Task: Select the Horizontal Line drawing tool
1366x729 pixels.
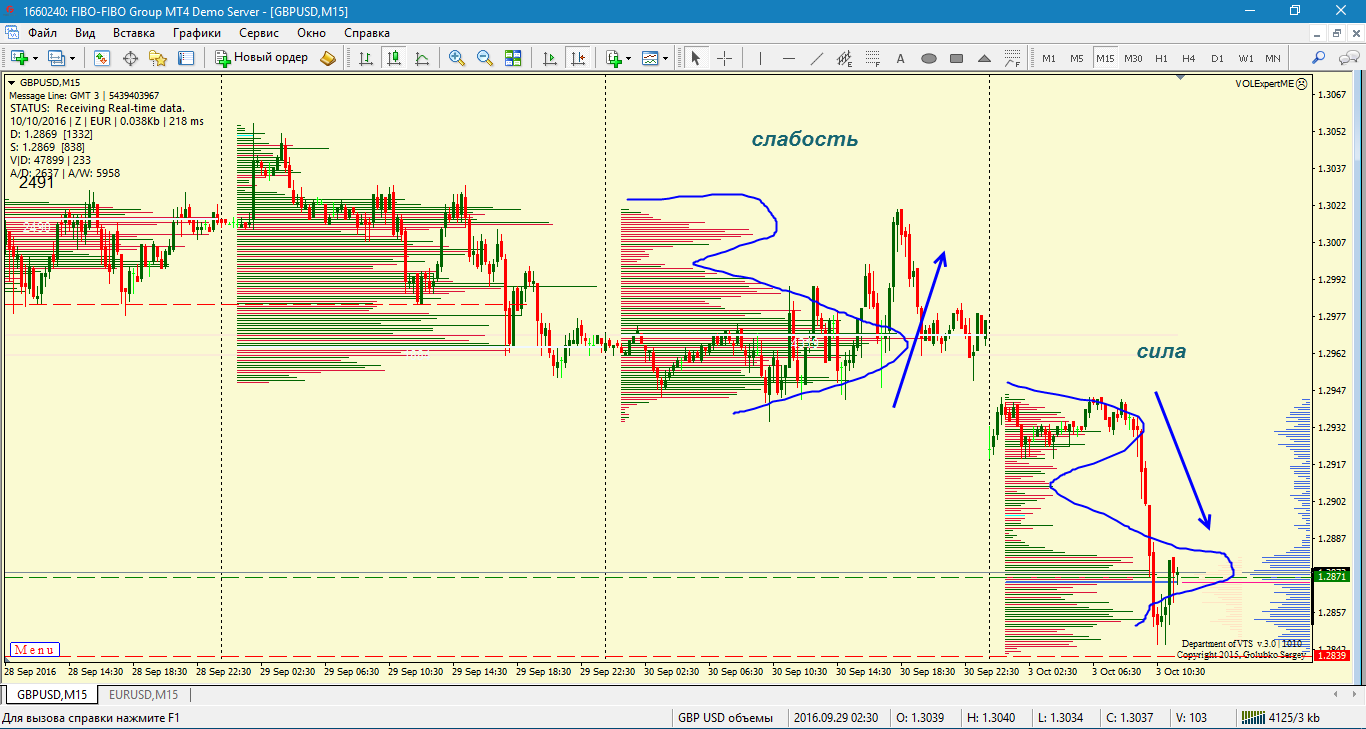Action: (788, 58)
